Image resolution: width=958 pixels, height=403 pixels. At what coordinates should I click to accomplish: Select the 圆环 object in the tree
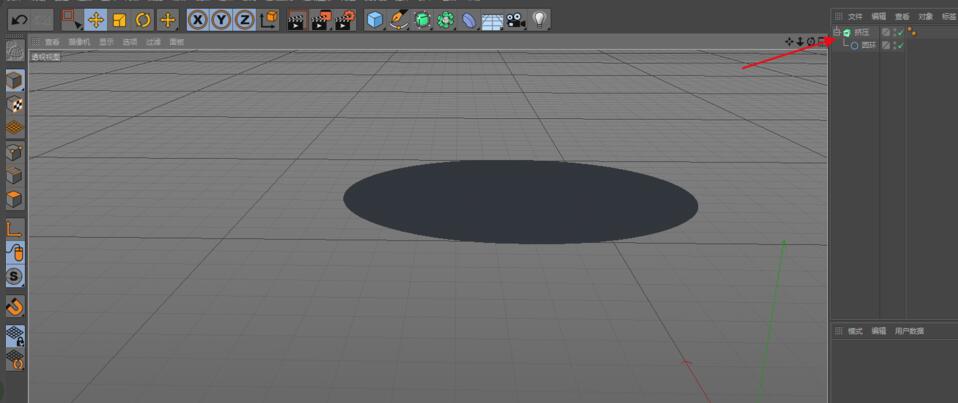[x=869, y=46]
